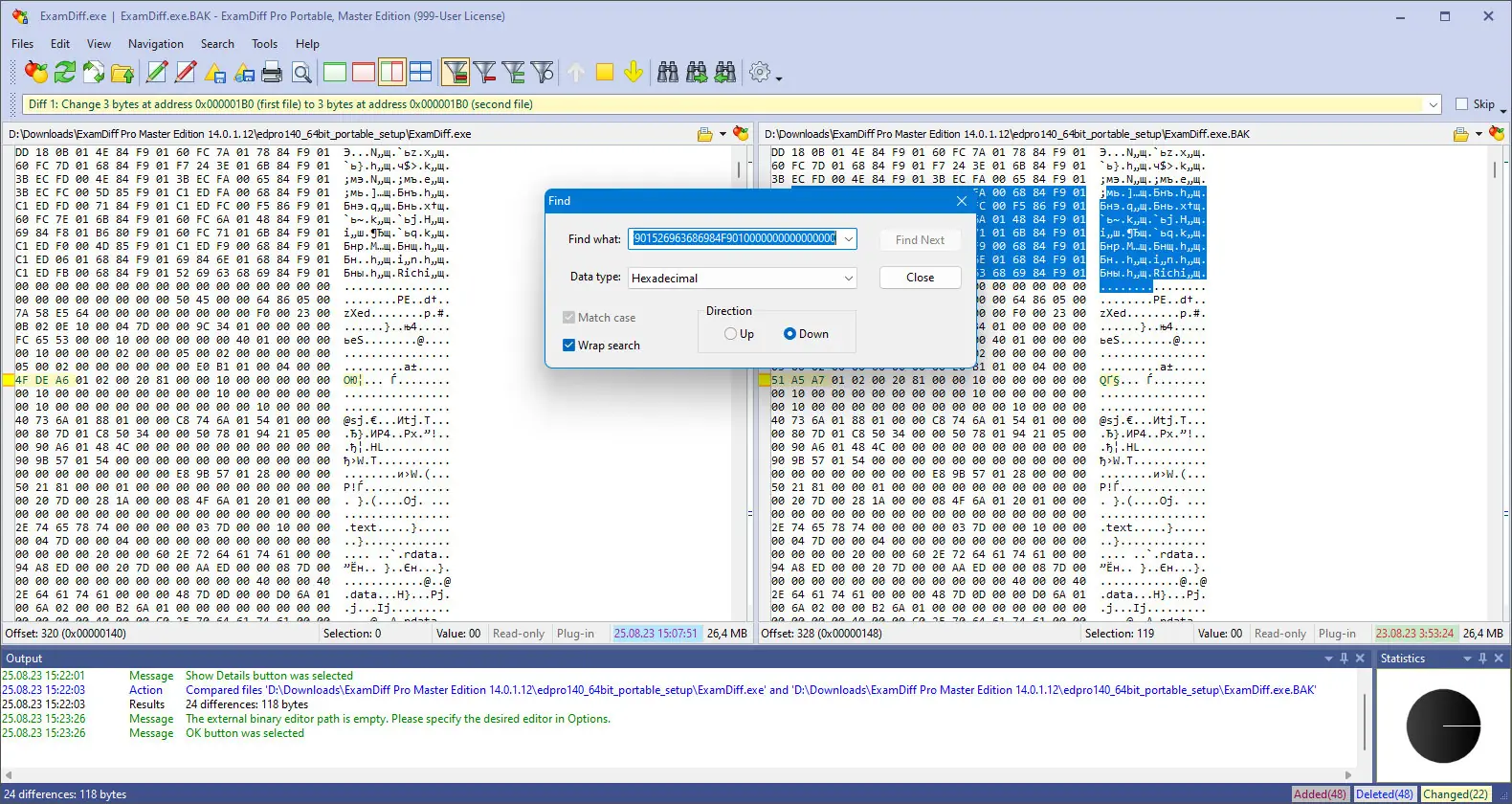Click the Close button in Find dialog
The height and width of the screenshot is (804, 1512).
click(920, 278)
